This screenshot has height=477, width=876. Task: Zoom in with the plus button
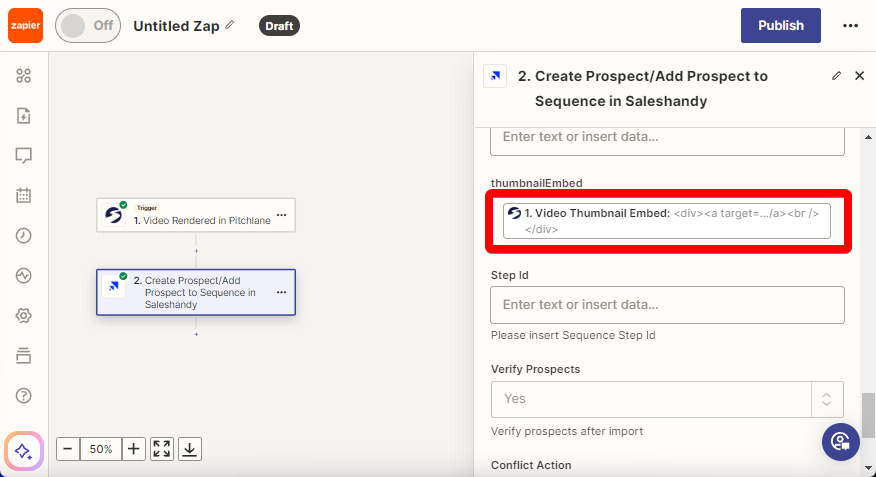[134, 449]
